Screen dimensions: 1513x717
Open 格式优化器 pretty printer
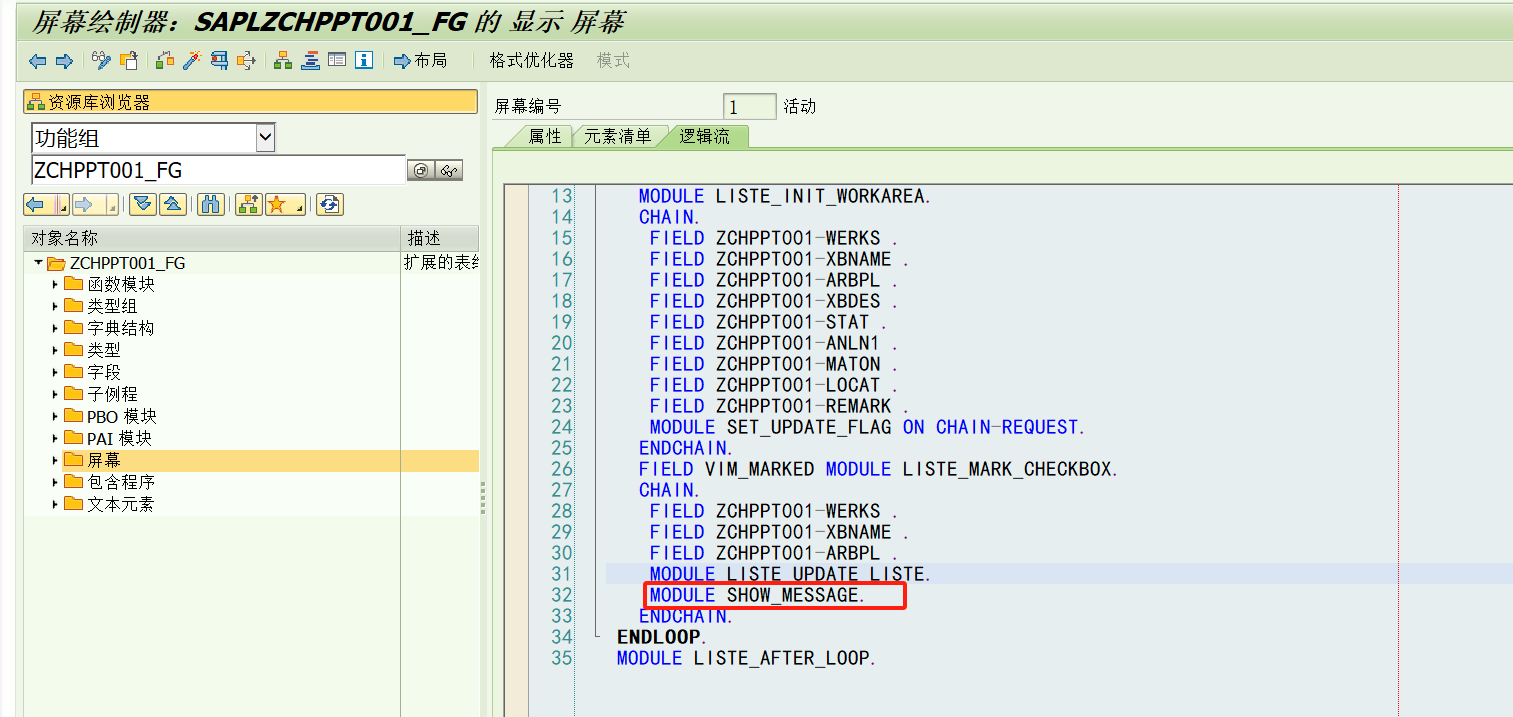(531, 61)
